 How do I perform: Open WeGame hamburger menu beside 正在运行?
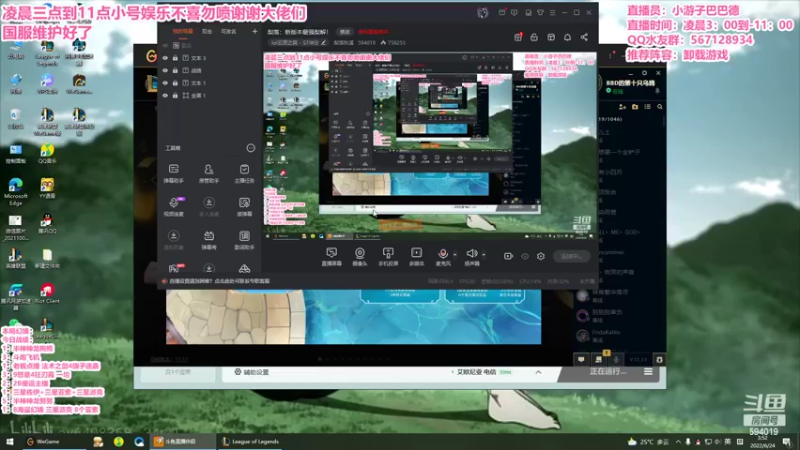click(648, 372)
